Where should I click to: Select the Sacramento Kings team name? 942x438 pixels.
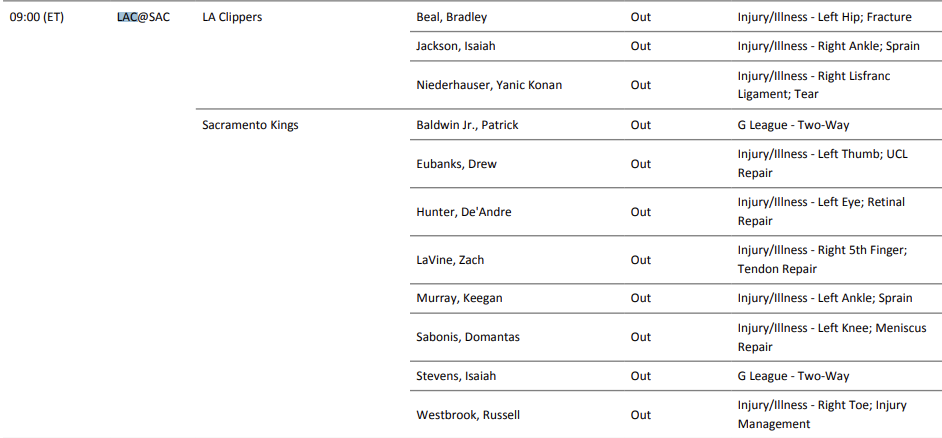point(250,125)
